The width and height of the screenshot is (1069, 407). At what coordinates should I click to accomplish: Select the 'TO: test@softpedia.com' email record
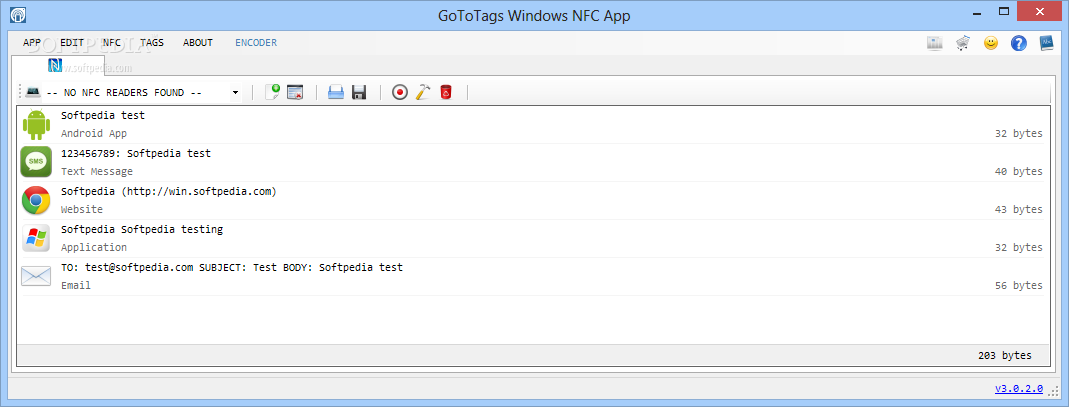point(532,276)
